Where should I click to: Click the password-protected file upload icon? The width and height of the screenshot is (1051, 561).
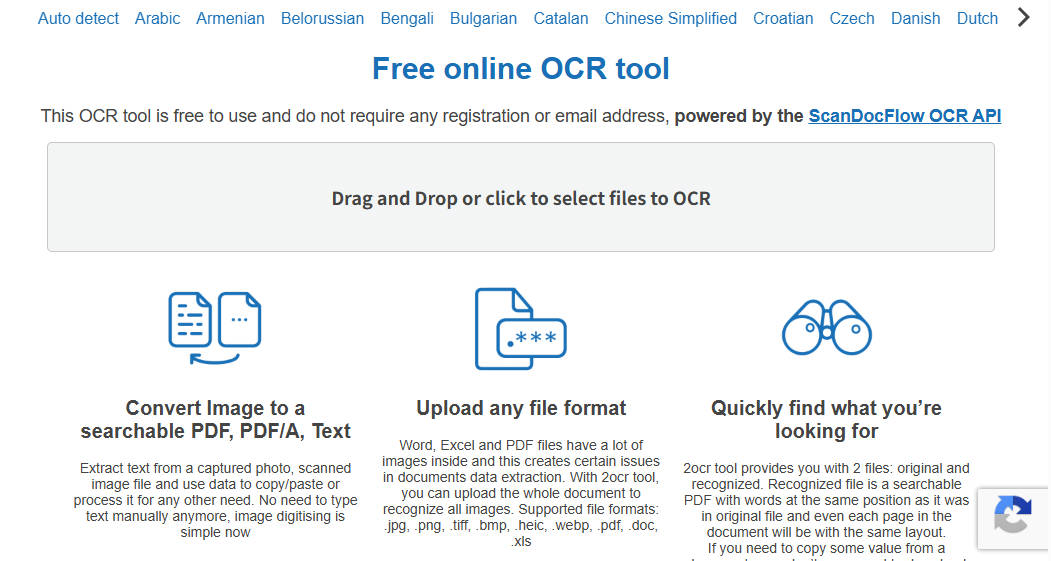coord(520,328)
